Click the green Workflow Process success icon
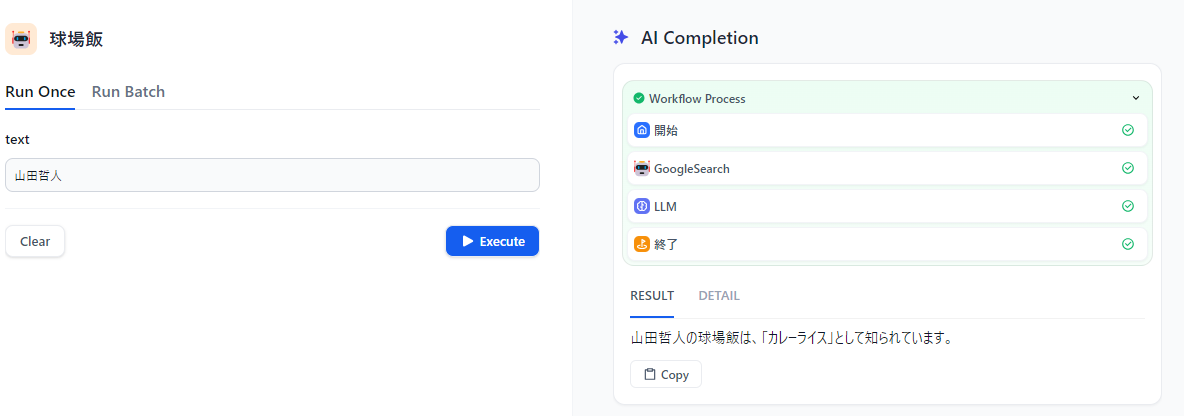This screenshot has height=416, width=1184. click(x=639, y=98)
